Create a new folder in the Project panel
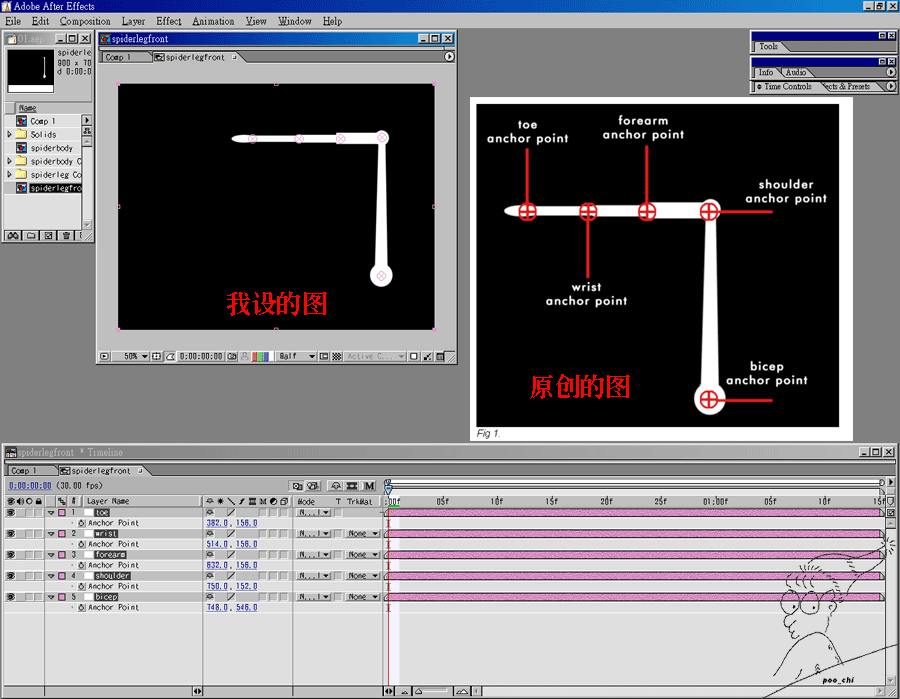 pos(31,235)
